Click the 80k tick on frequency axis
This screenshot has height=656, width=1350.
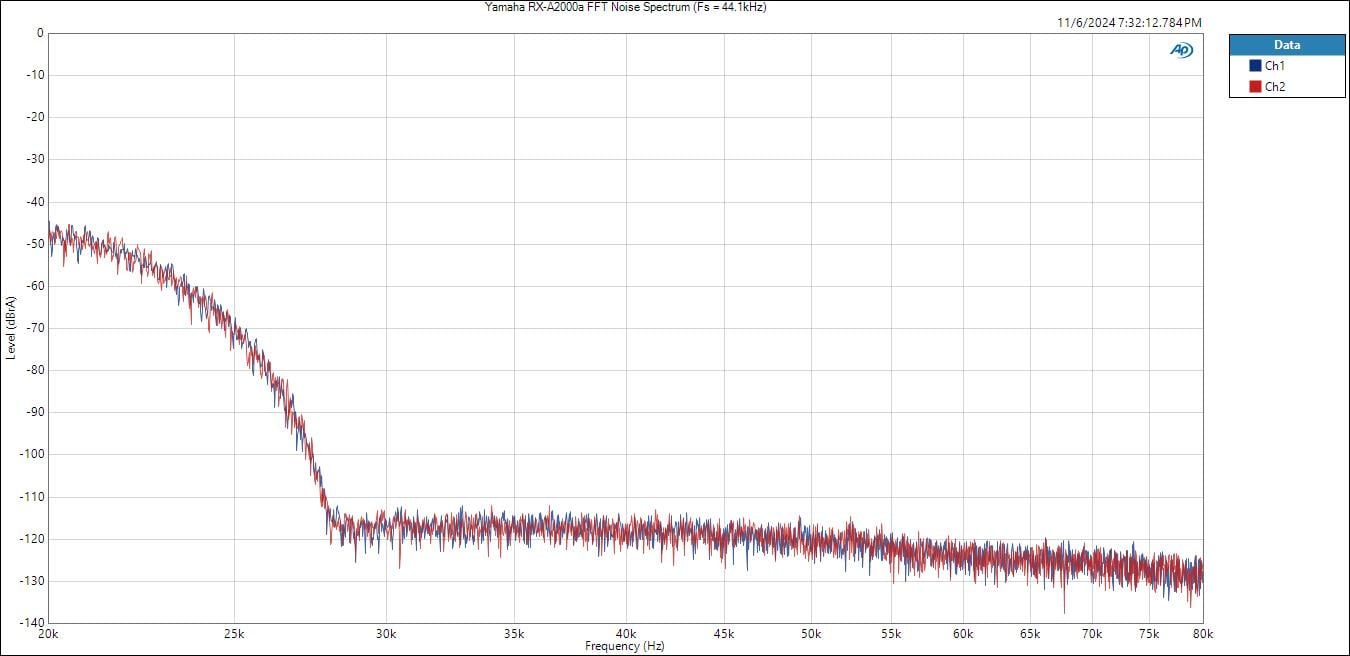[1203, 633]
